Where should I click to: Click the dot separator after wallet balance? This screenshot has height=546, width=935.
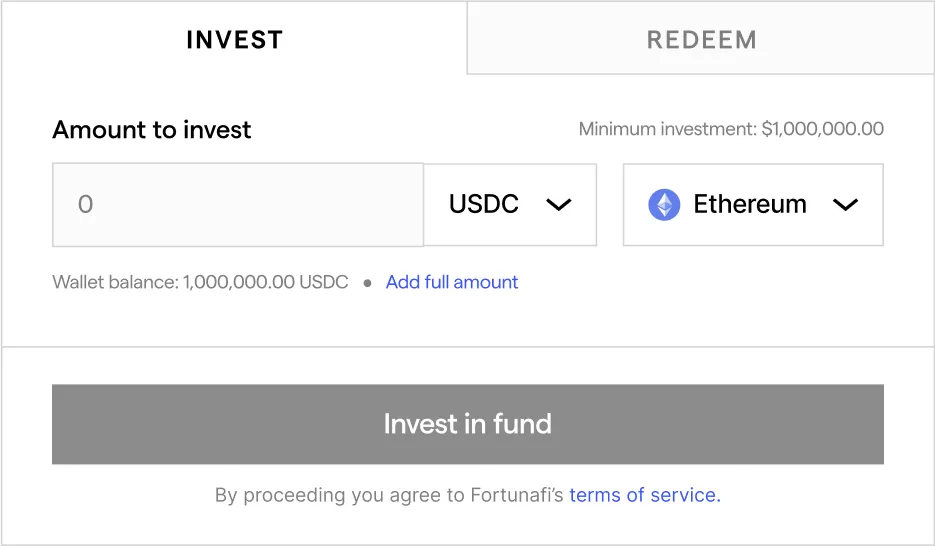[x=367, y=283]
